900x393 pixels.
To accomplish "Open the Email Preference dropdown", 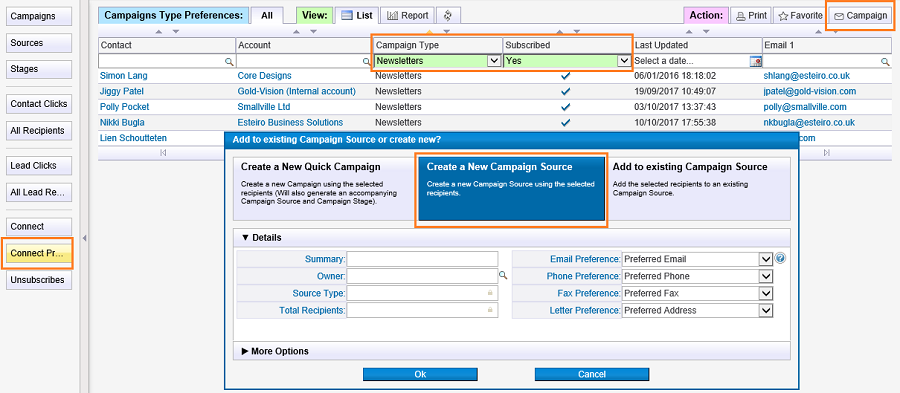I will 766,259.
